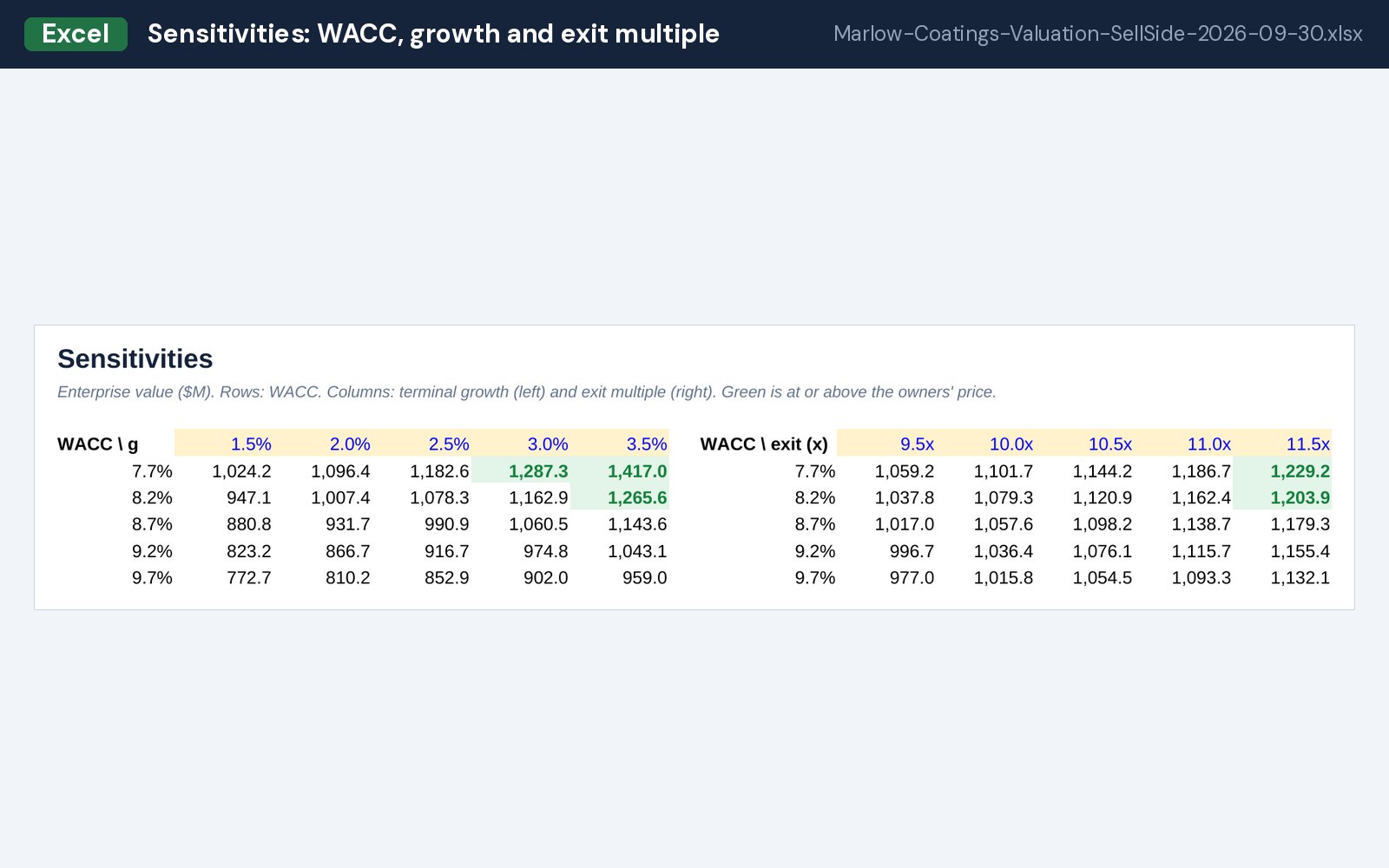Select the cell with 1,007.4
This screenshot has height=868, width=1389.
click(340, 498)
